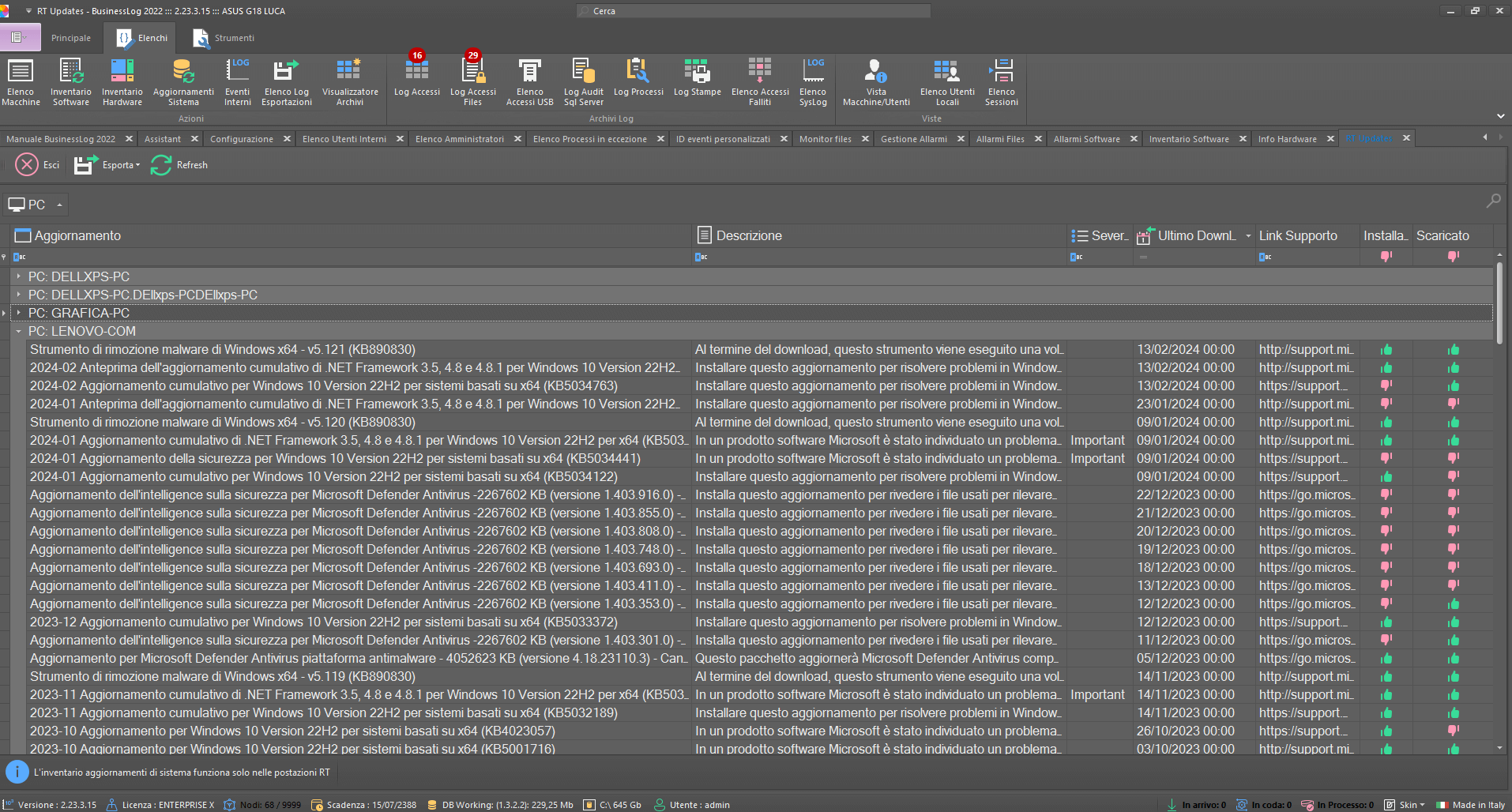Viewport: 1512px width, 812px height.
Task: Open Elenco Sessioni
Action: (1002, 82)
